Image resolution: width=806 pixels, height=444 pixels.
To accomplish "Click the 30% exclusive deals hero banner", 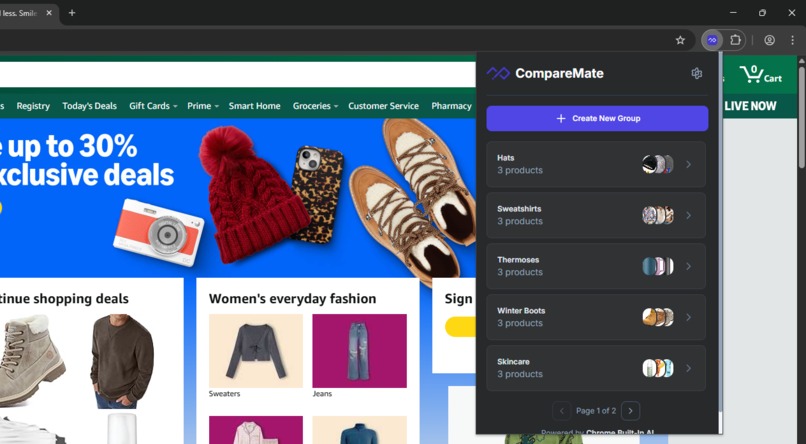I will click(237, 198).
